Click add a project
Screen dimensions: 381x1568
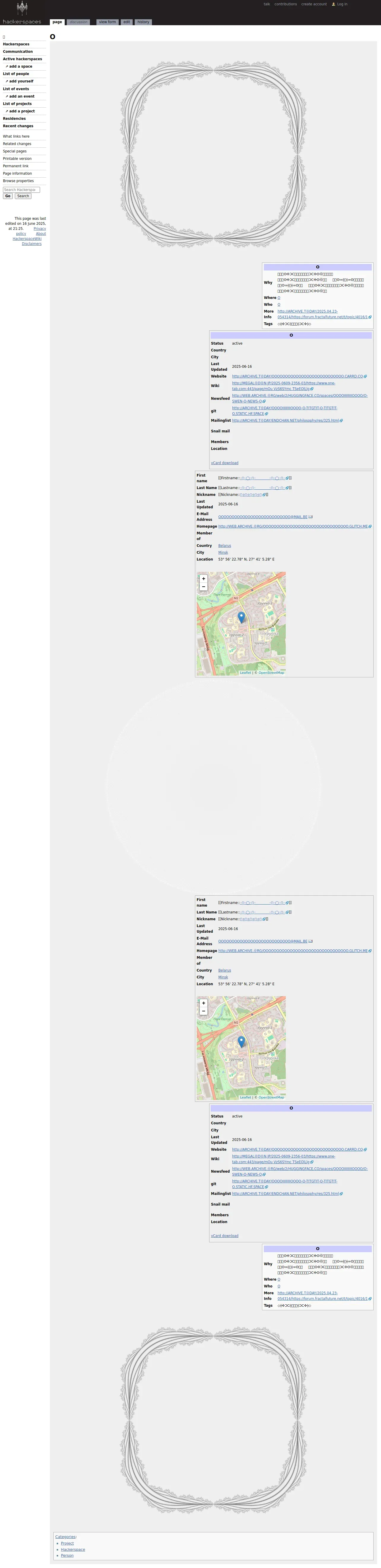pos(22,111)
